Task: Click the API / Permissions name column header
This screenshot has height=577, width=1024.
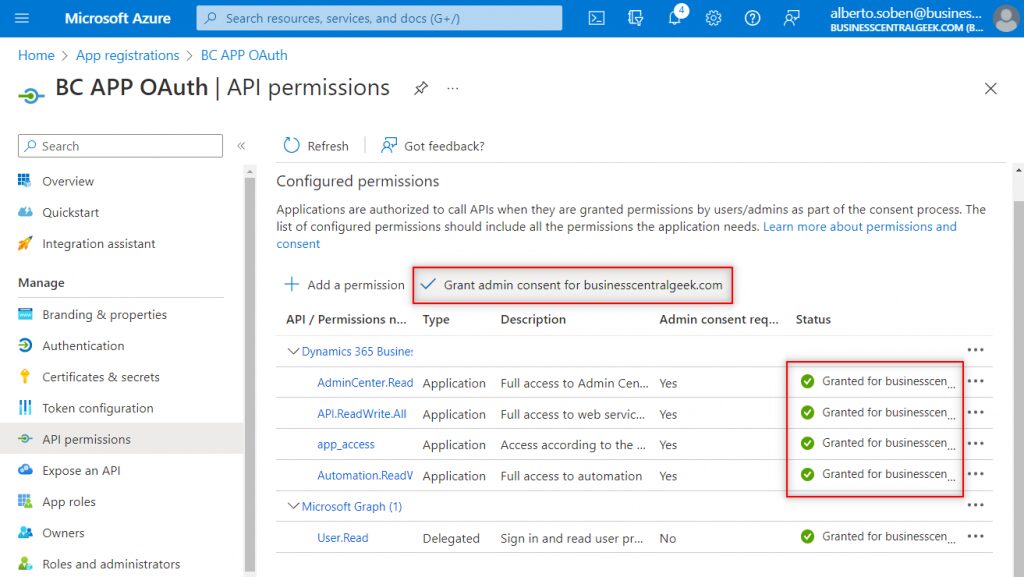Action: point(346,319)
